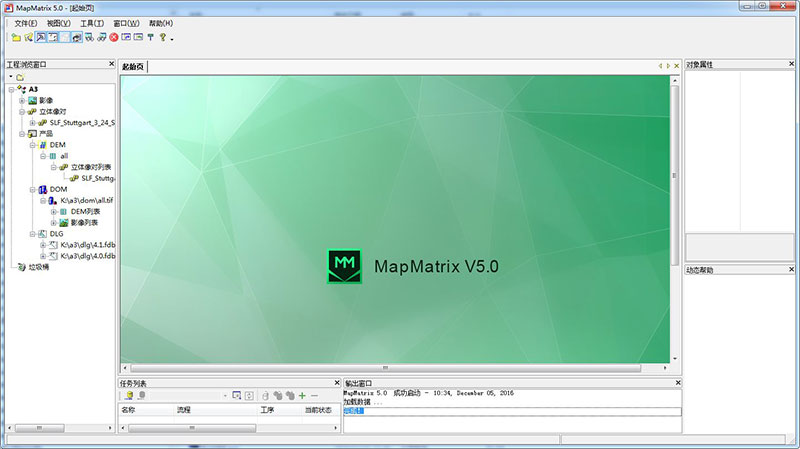Collapse the DOM tree node

[33, 189]
